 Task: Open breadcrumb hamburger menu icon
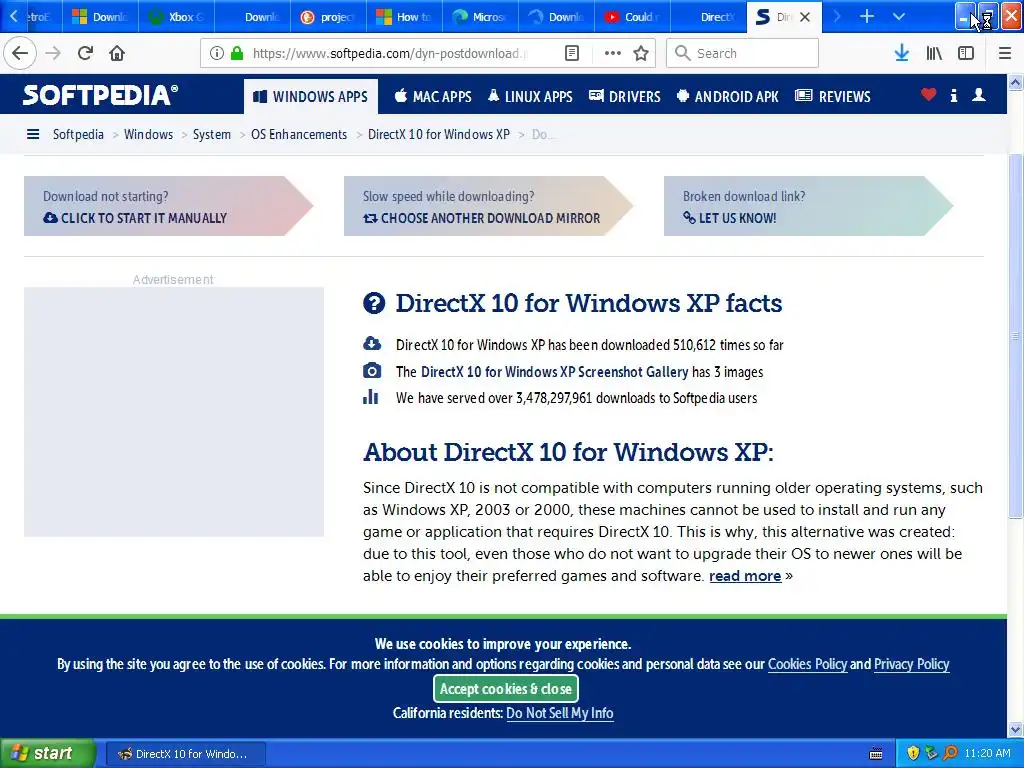(33, 134)
